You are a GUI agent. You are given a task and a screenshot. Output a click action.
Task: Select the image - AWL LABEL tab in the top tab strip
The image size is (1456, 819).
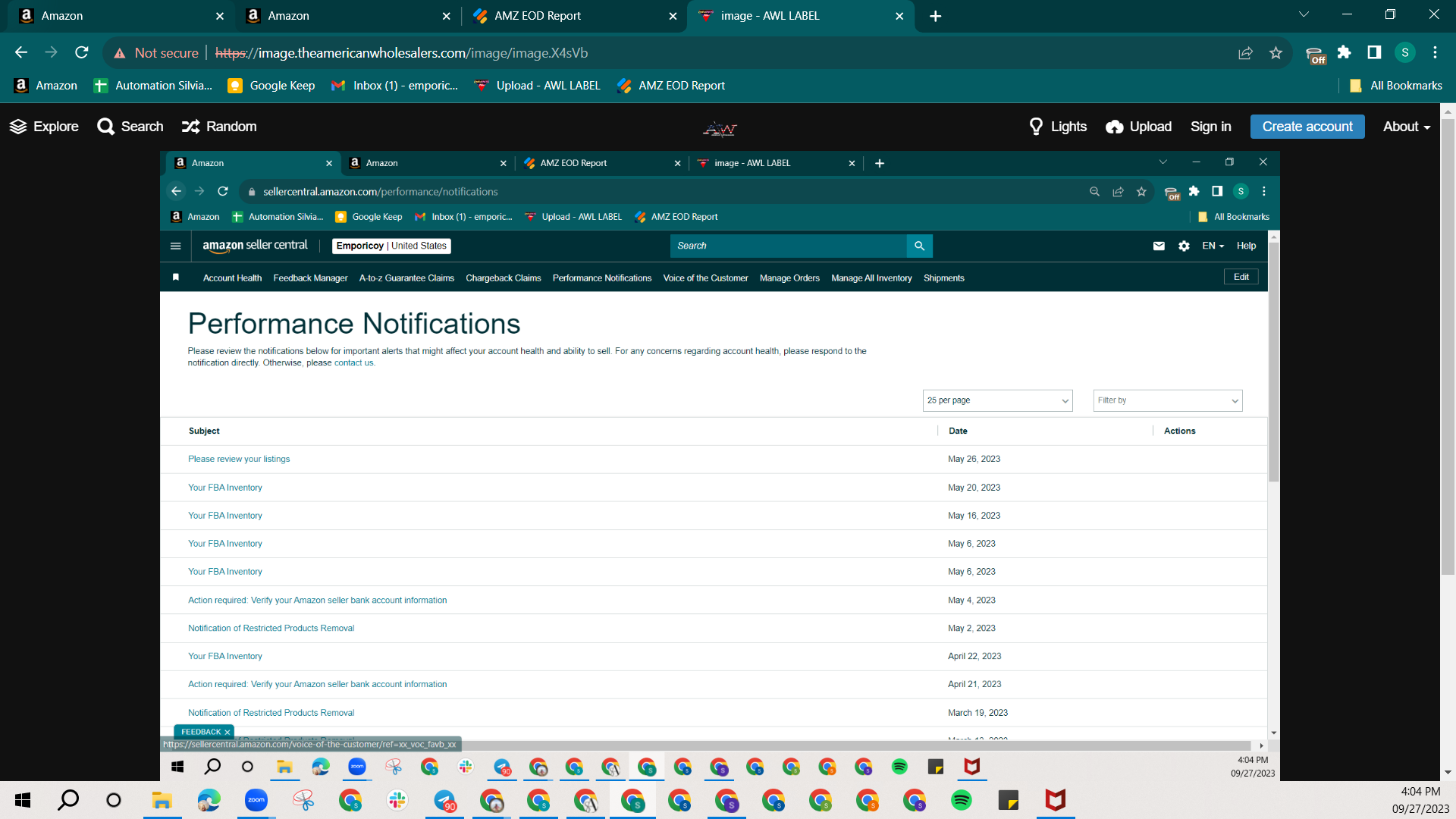coord(800,16)
